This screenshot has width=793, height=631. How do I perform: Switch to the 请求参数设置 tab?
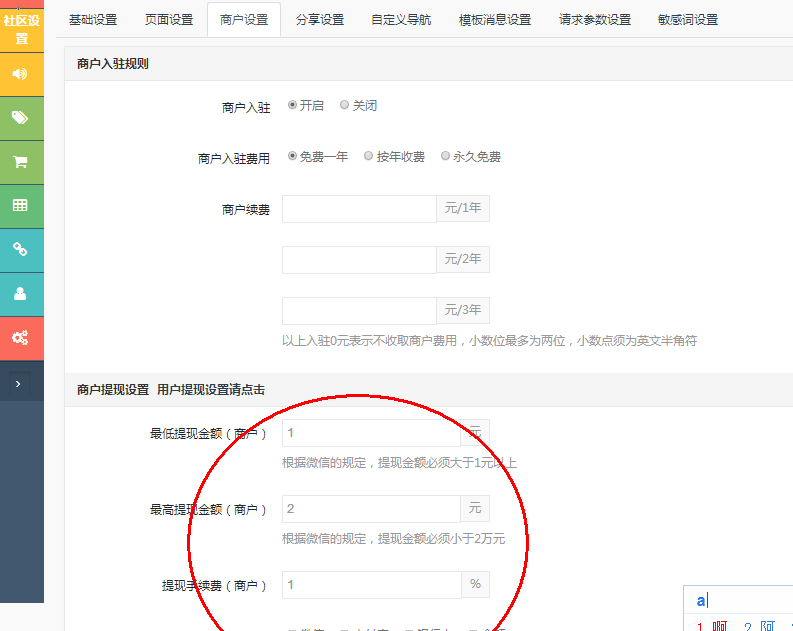[x=595, y=20]
